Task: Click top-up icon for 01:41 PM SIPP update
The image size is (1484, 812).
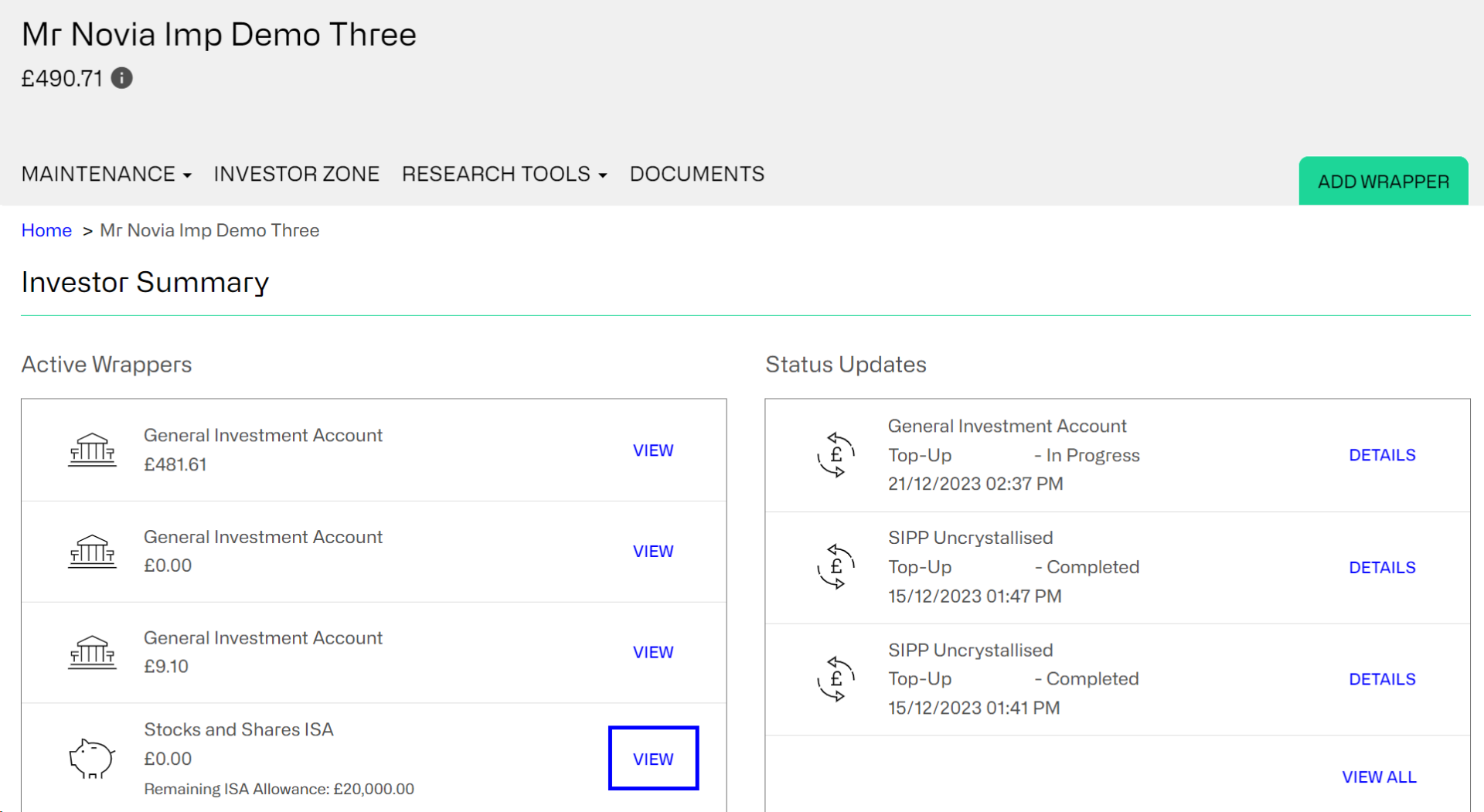Action: click(x=836, y=679)
